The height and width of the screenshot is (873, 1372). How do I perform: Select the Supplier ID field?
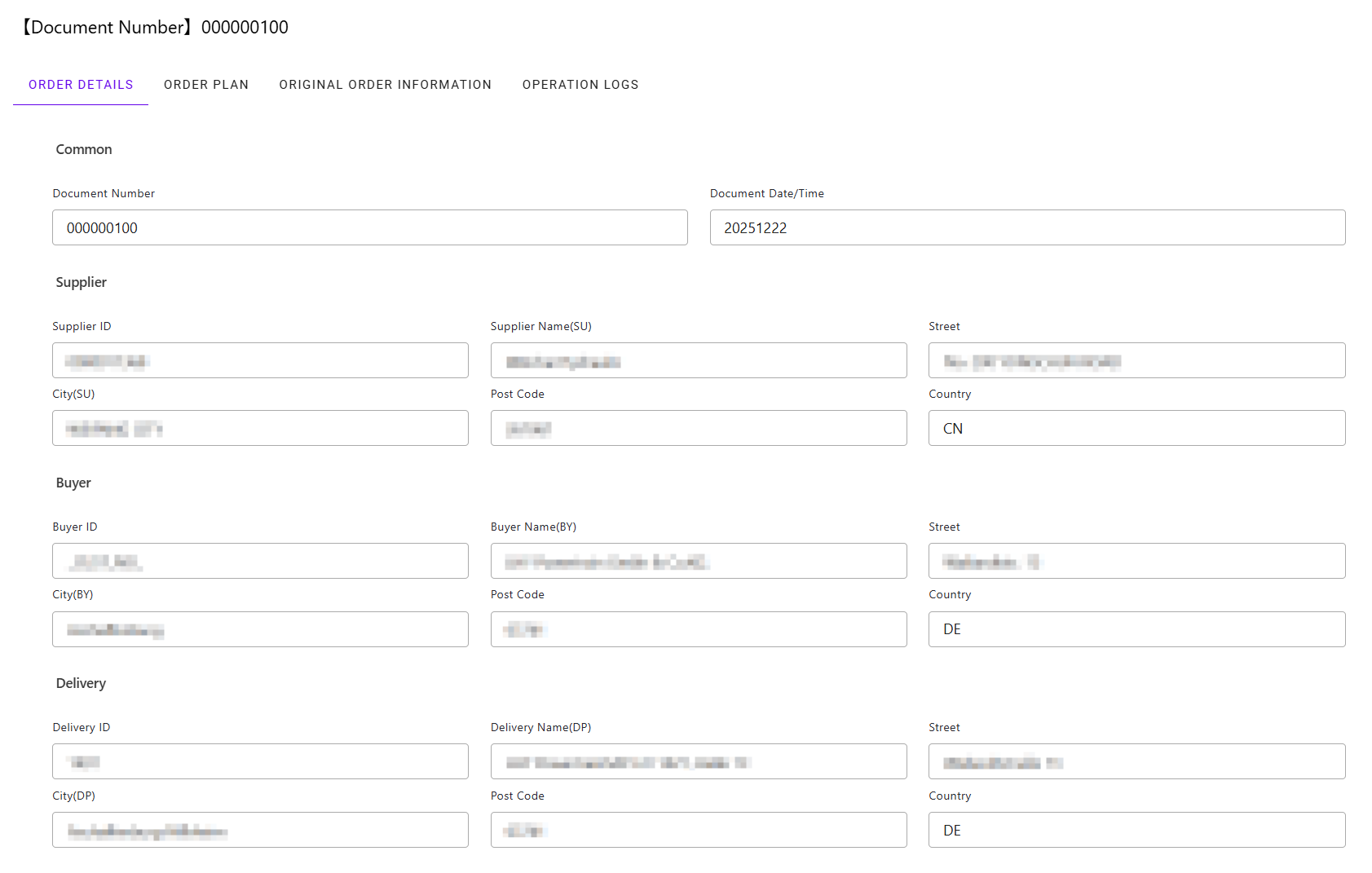tap(260, 360)
